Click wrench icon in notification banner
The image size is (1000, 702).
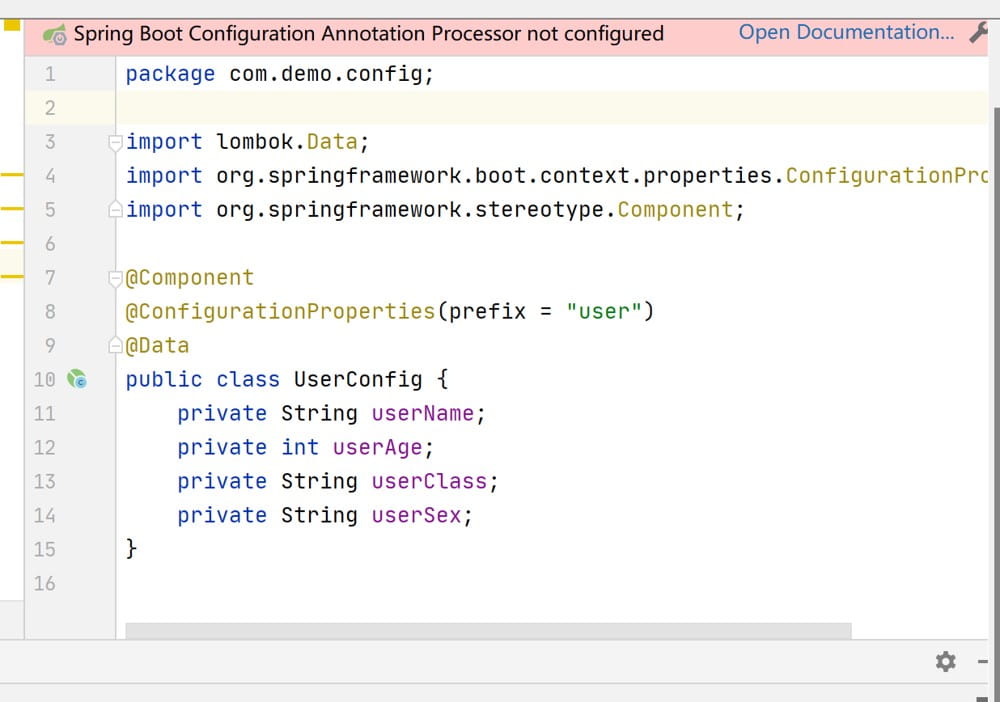978,33
